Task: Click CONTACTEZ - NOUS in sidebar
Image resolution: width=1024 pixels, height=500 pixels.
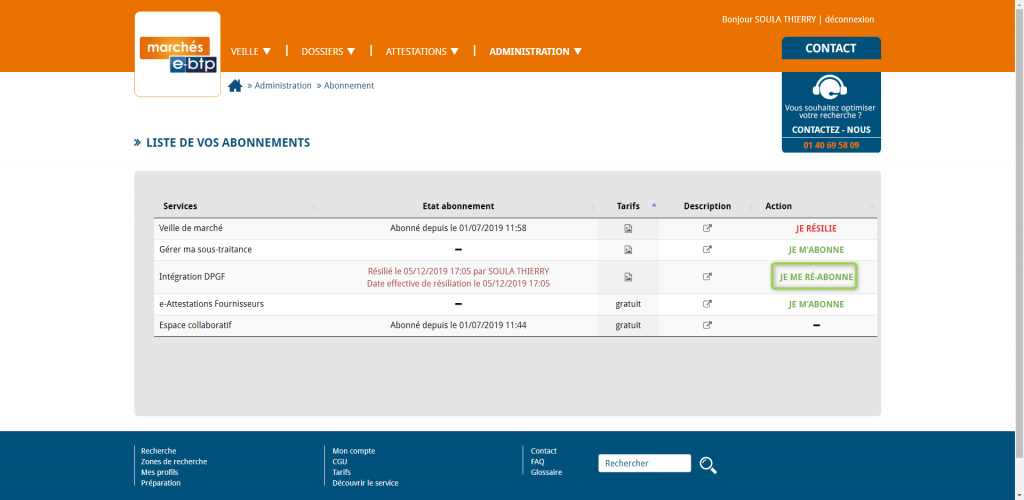Action: (x=831, y=130)
